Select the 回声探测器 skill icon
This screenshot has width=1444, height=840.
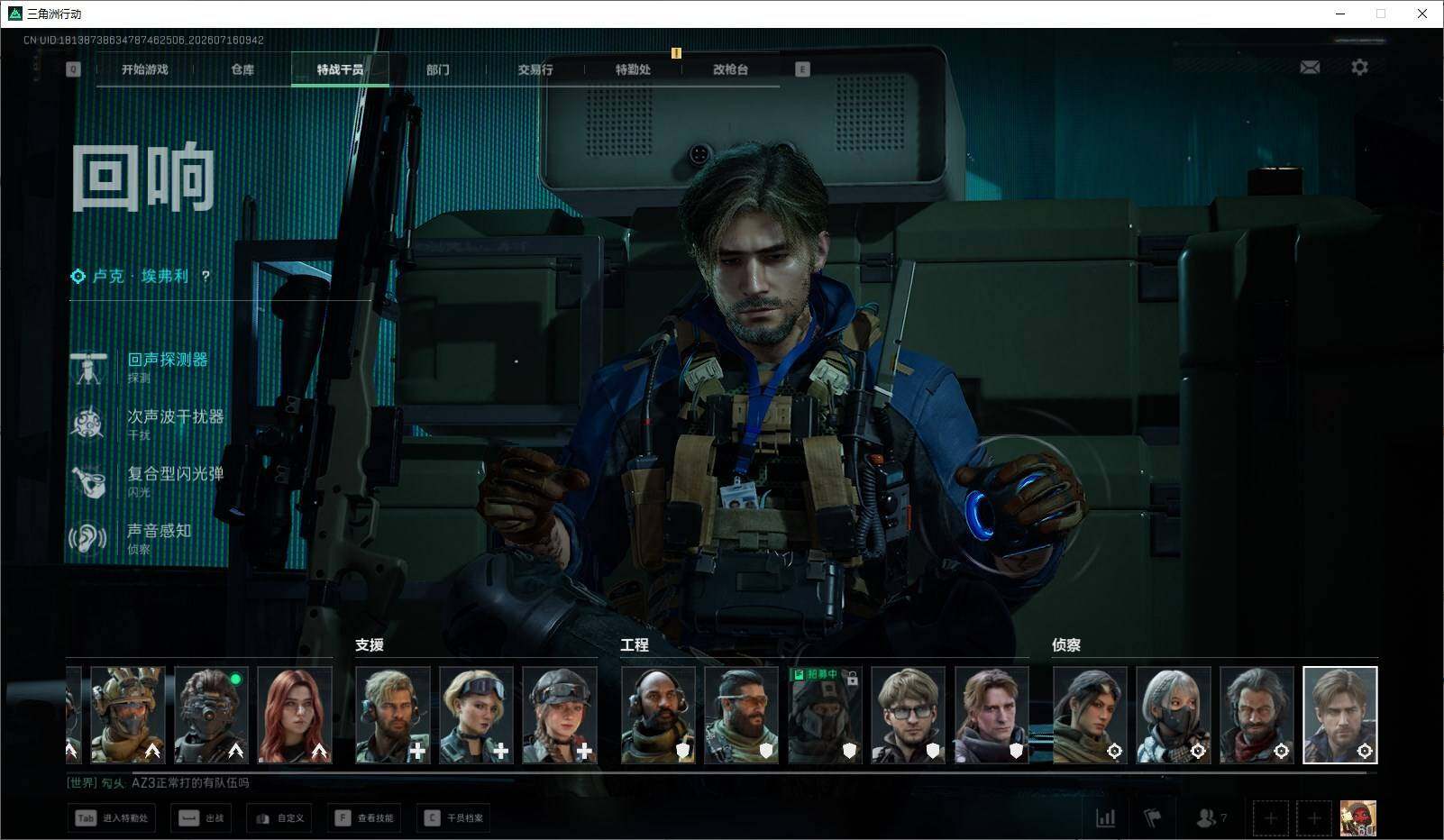(88, 368)
